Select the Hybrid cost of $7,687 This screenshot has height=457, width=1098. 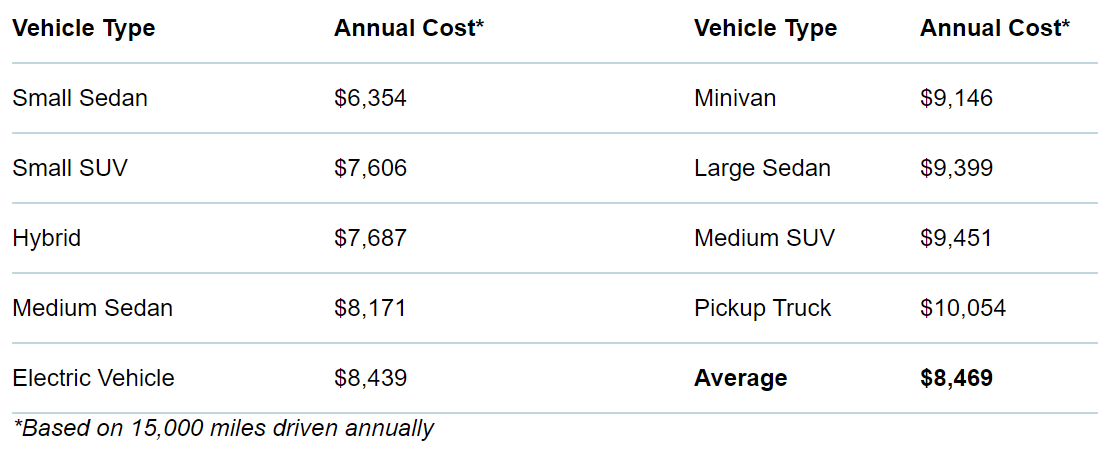point(370,238)
